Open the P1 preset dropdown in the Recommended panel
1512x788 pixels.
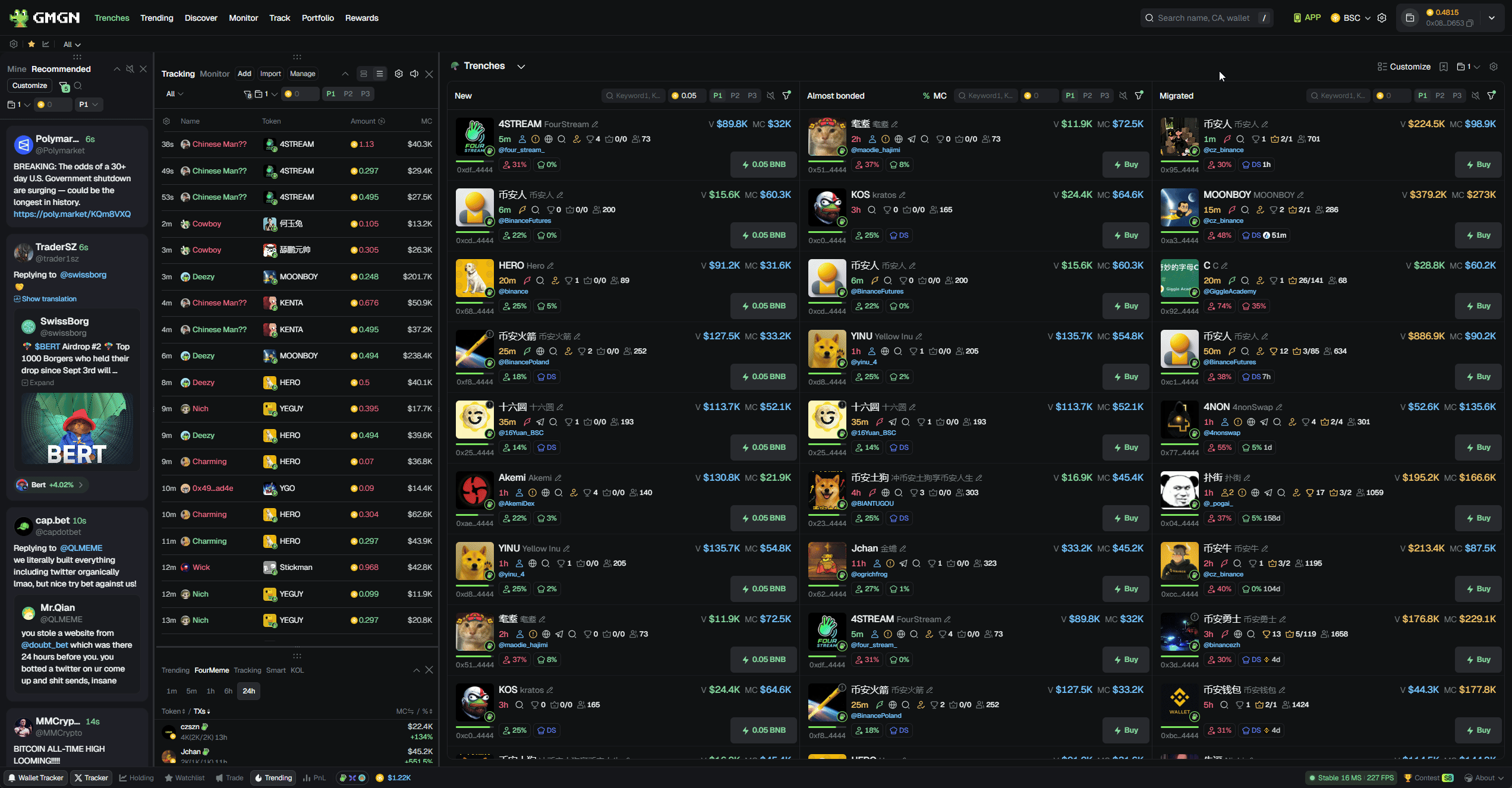point(89,105)
